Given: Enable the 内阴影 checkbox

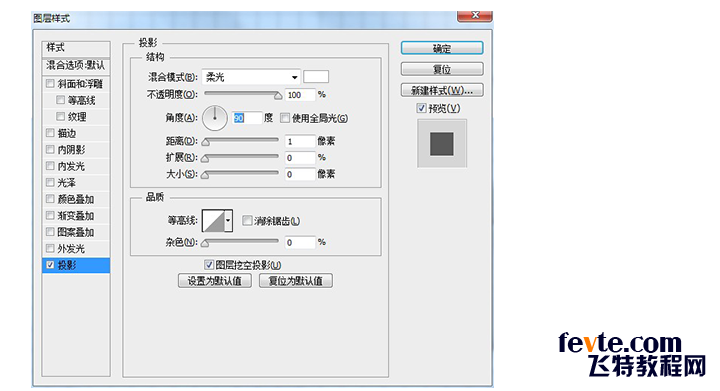Looking at the screenshot, I should click(x=50, y=150).
